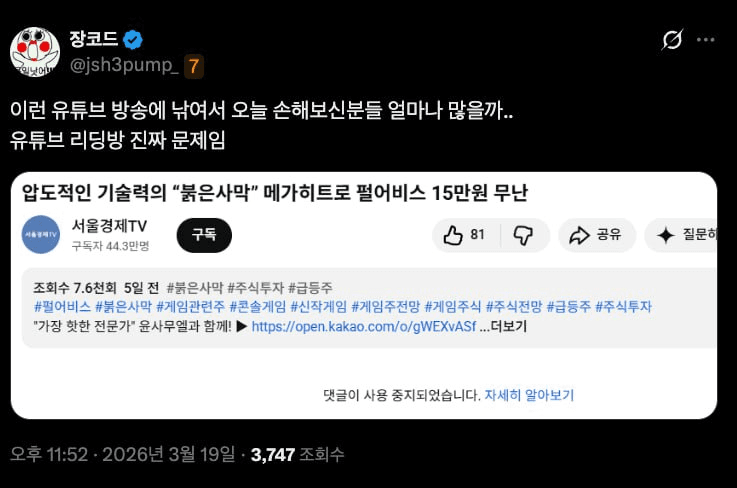Image resolution: width=737 pixels, height=488 pixels.
Task: Open the 서울경제TV channel avatar
Action: click(41, 235)
